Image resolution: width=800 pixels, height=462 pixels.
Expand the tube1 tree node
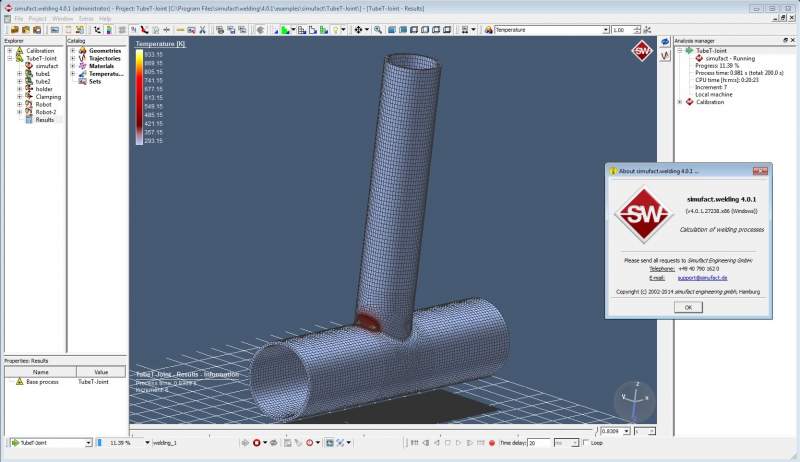click(x=19, y=74)
